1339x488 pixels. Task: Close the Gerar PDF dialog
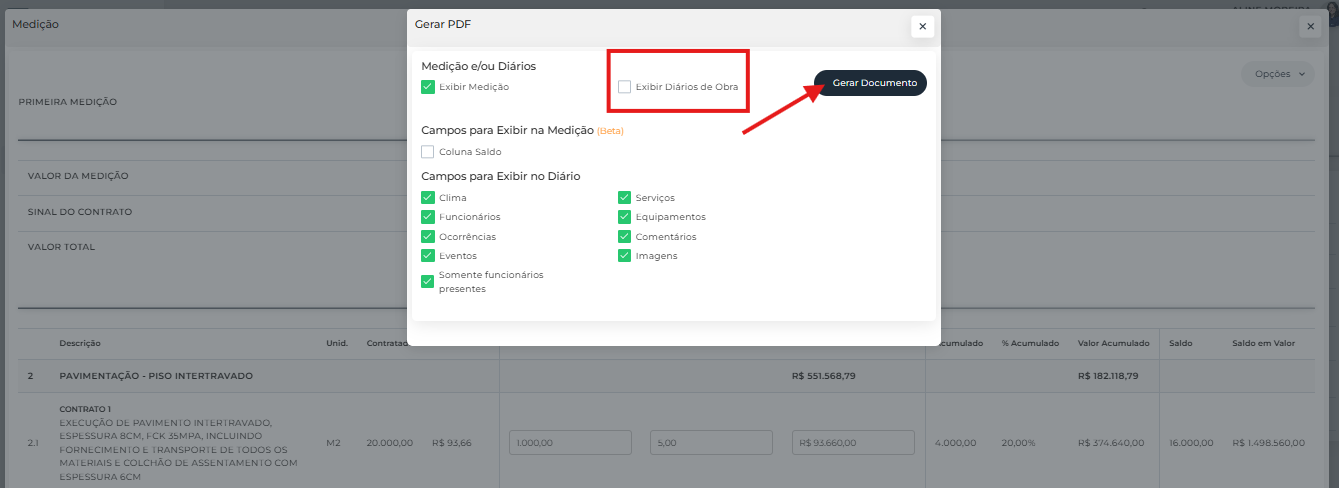[922, 27]
